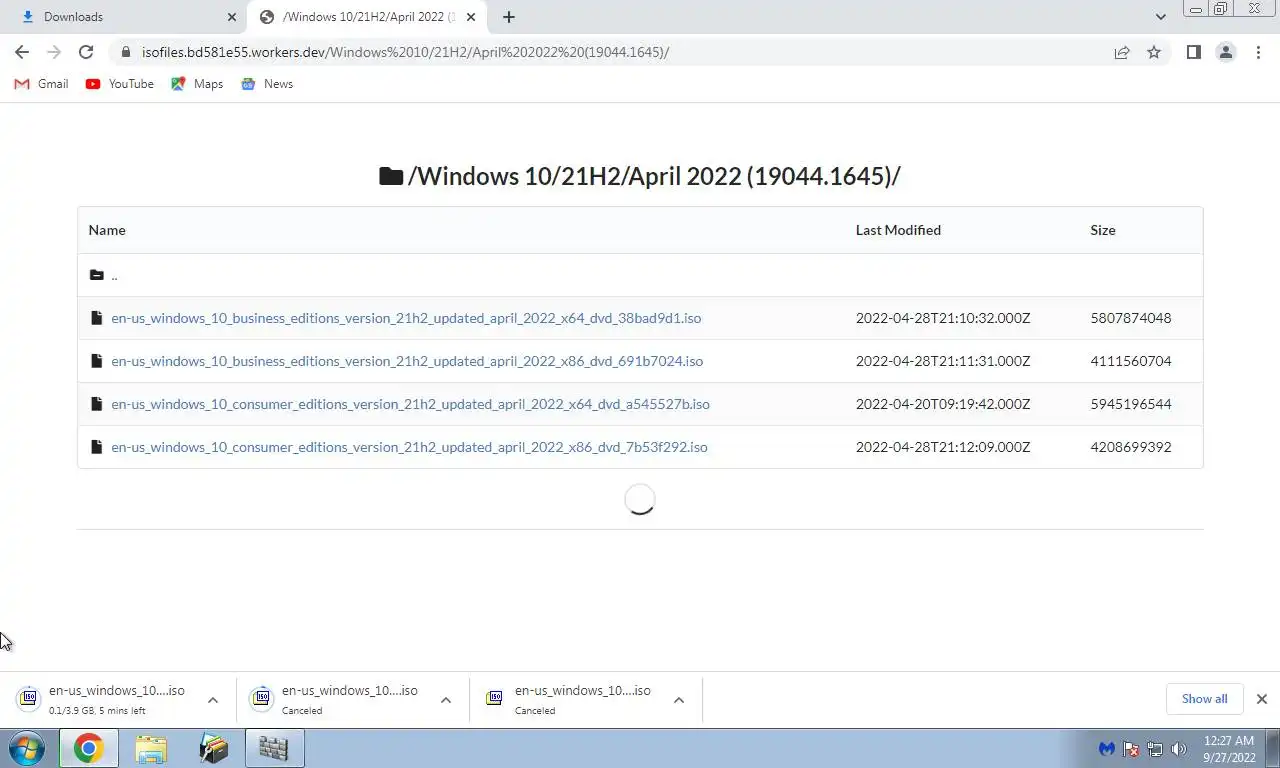Select the size value 5807874048
The height and width of the screenshot is (768, 1280).
coord(1131,318)
